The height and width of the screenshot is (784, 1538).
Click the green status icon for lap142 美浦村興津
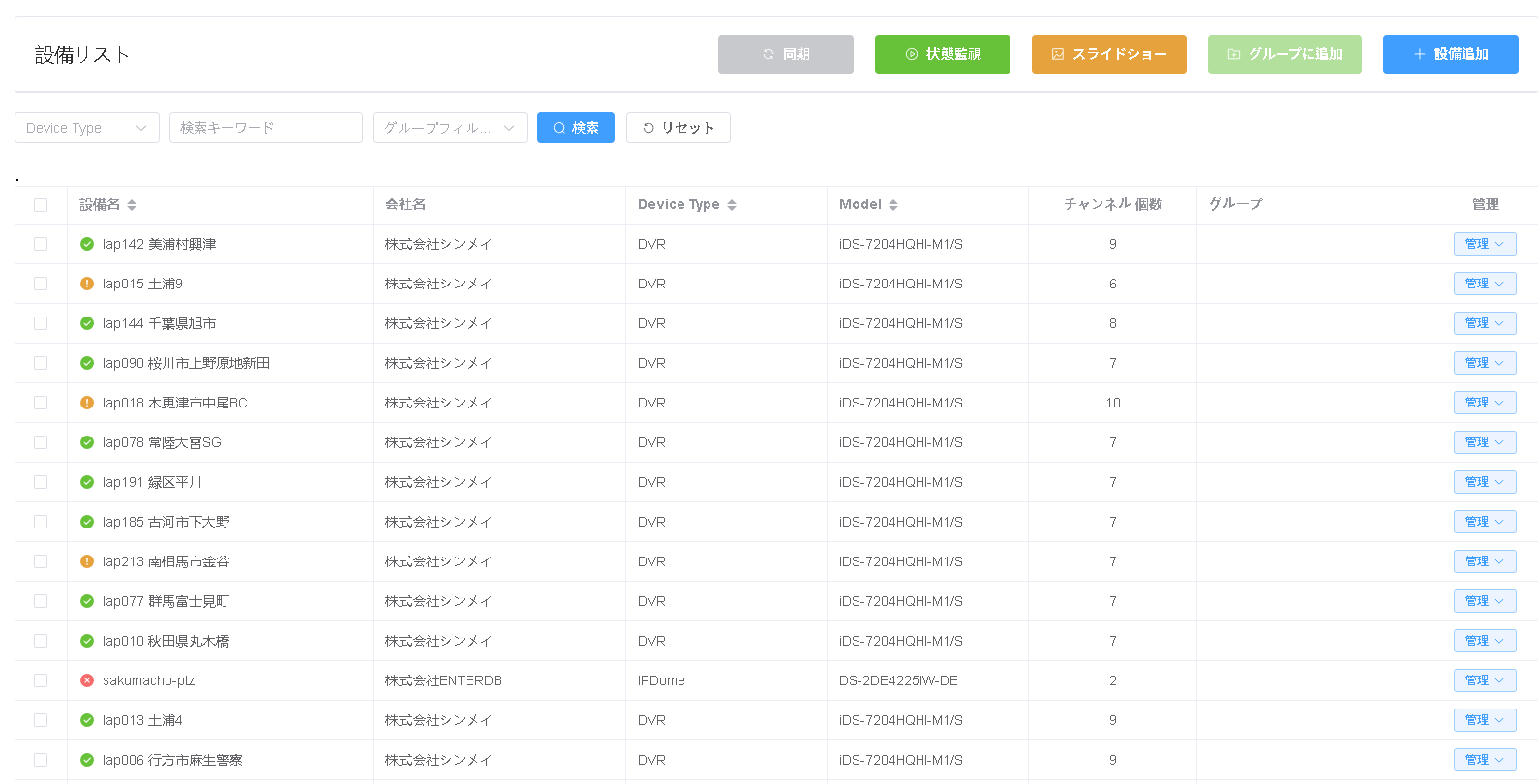(87, 244)
